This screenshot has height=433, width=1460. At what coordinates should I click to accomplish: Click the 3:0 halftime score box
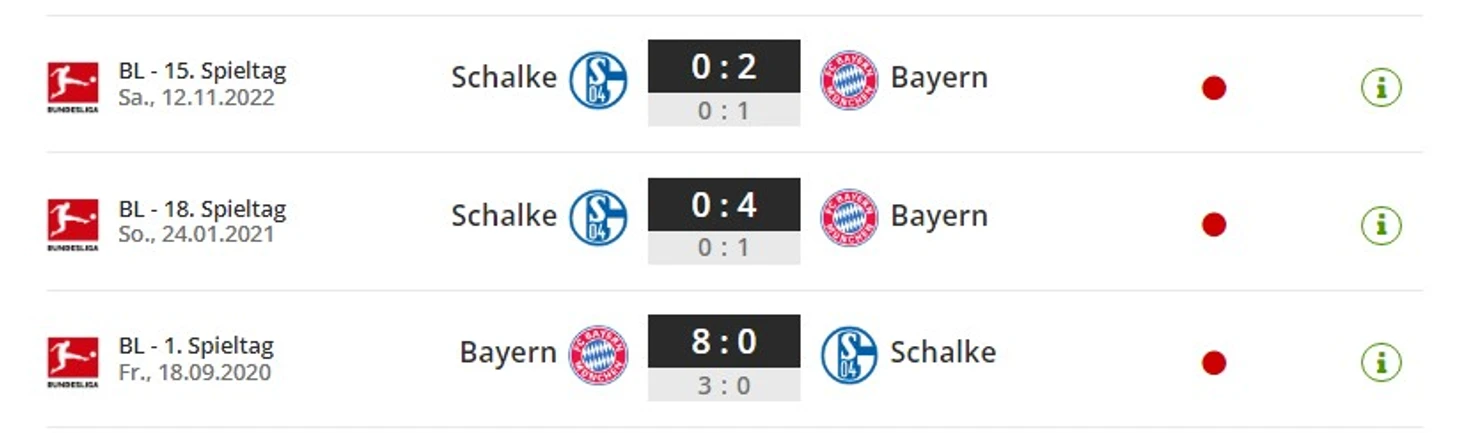(x=724, y=385)
